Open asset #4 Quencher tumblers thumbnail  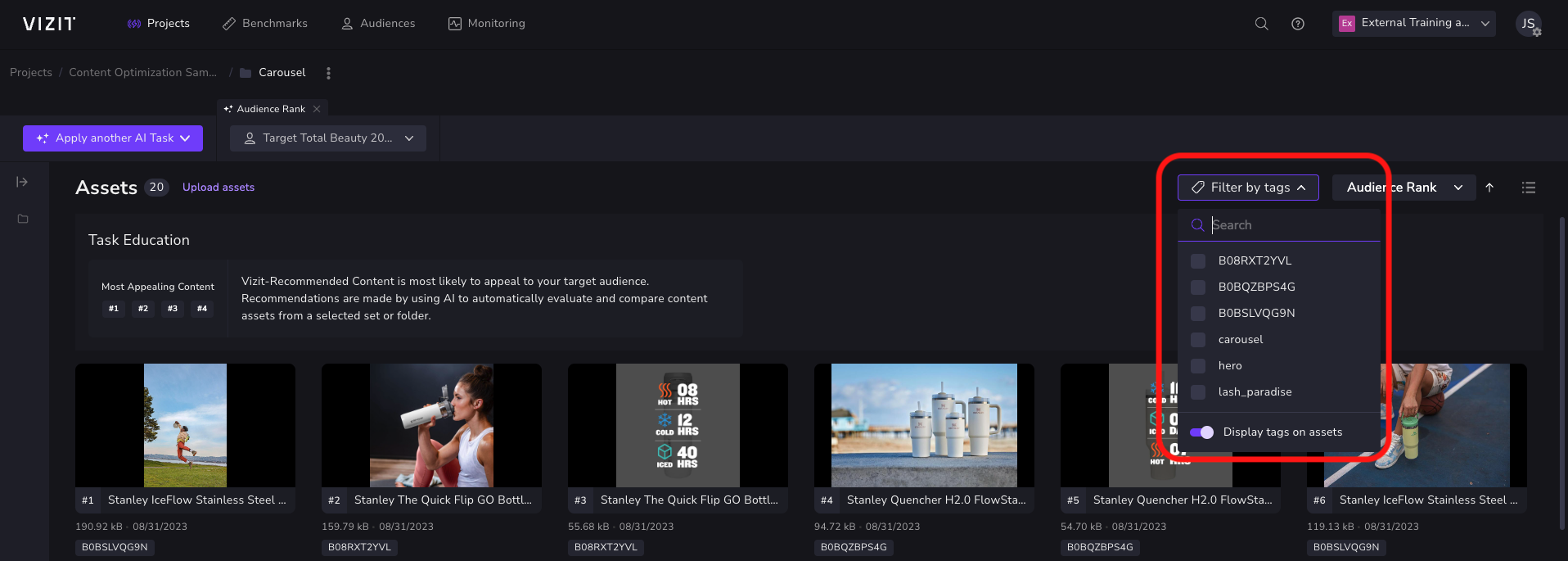pyautogui.click(x=924, y=425)
